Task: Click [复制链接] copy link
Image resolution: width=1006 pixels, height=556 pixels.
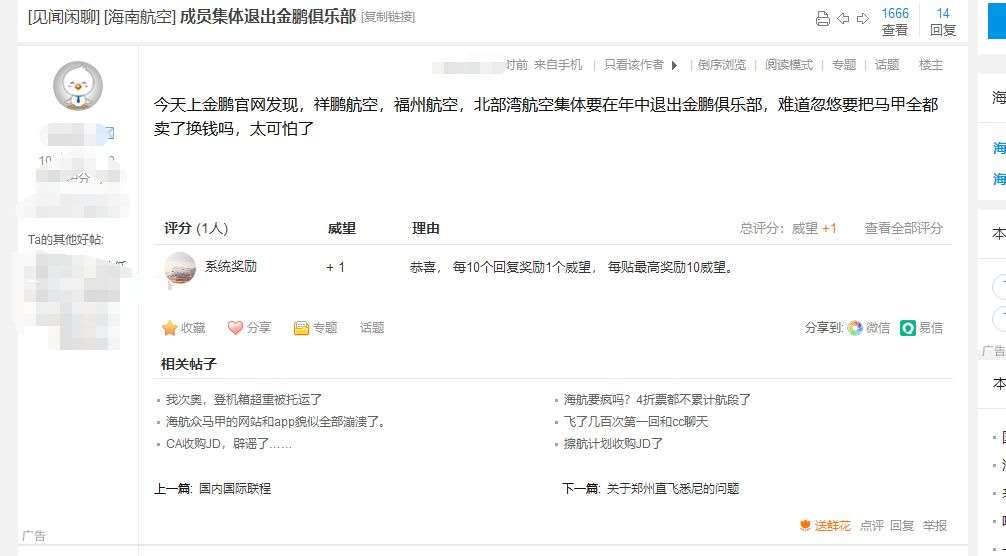Action: pos(388,17)
